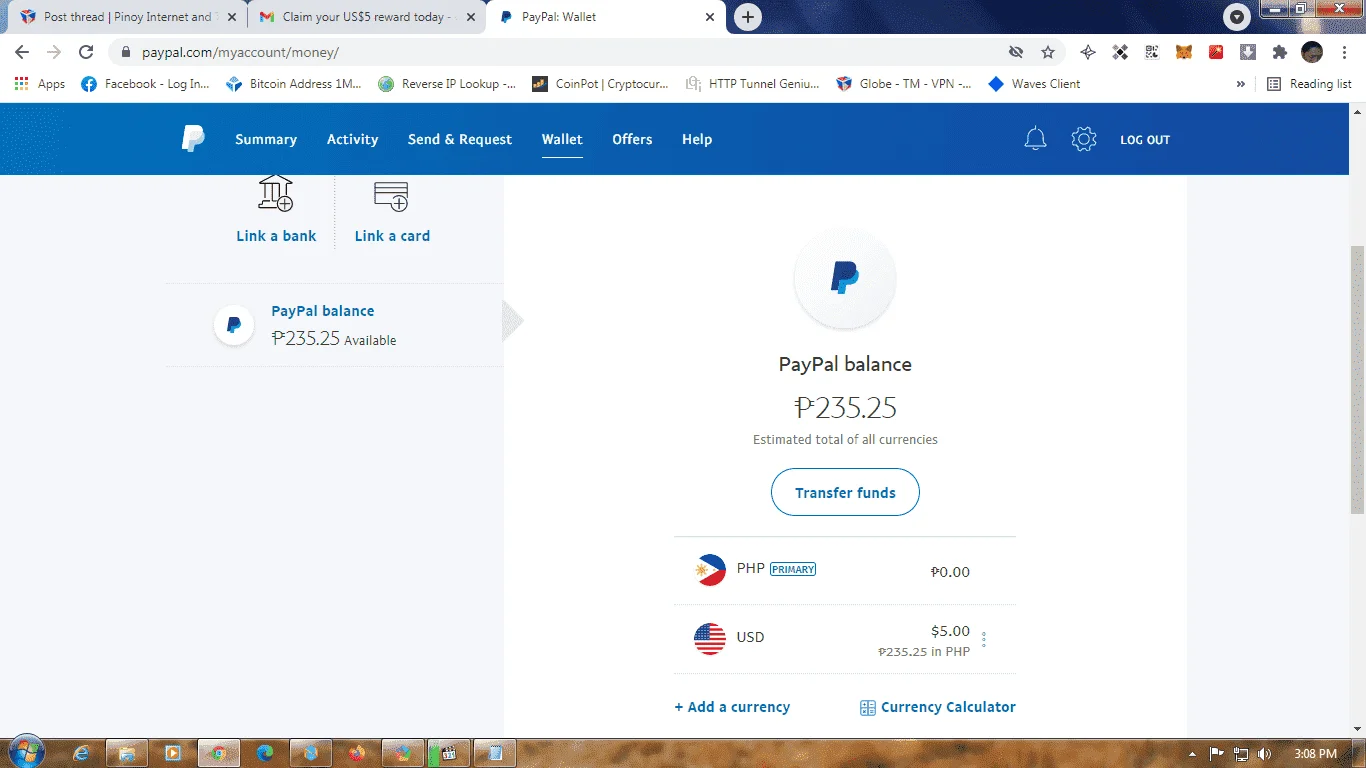Open the Currency Calculator link
Screen dimensions: 1366x768
(x=948, y=707)
